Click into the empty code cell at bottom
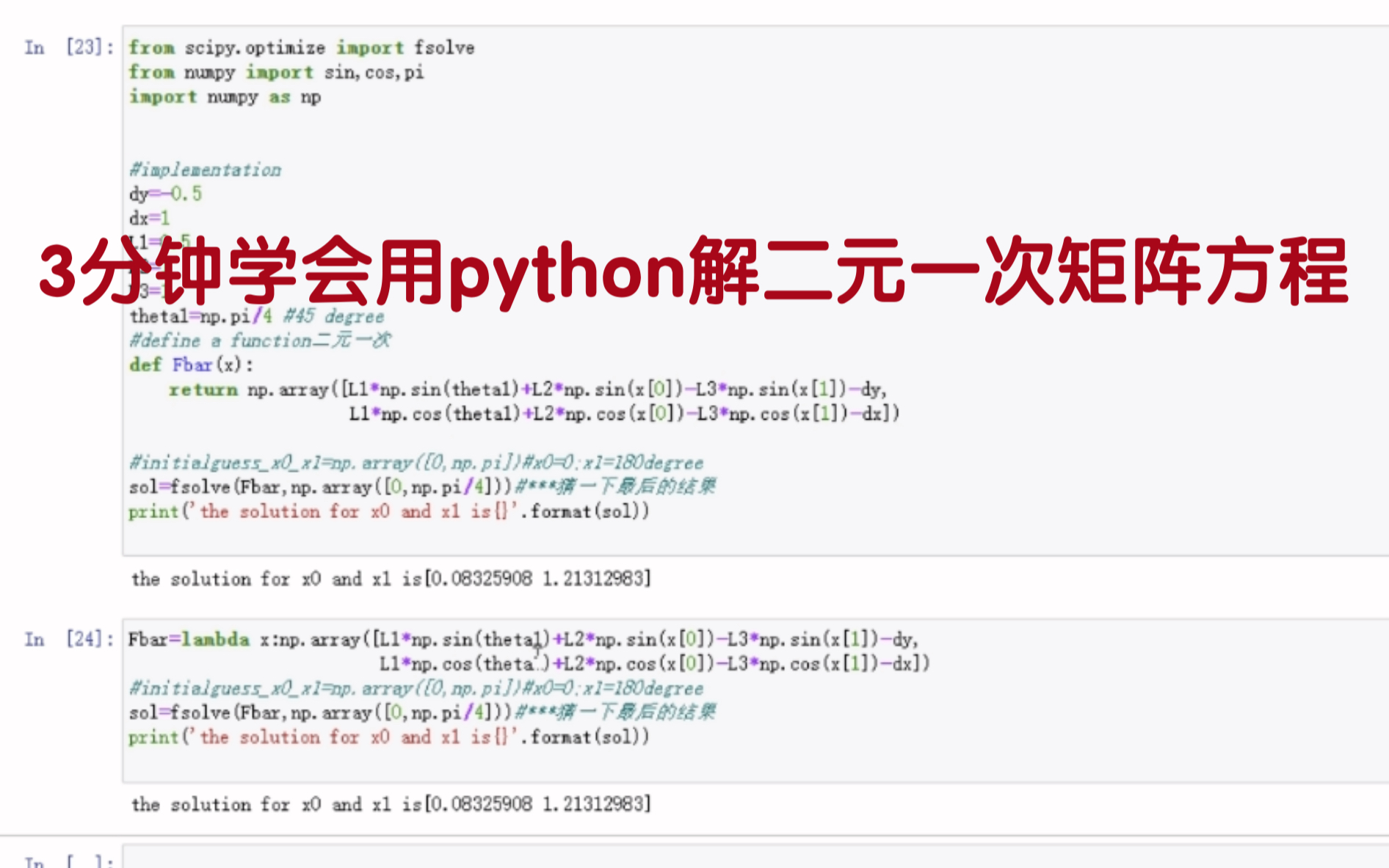 [x=755, y=857]
